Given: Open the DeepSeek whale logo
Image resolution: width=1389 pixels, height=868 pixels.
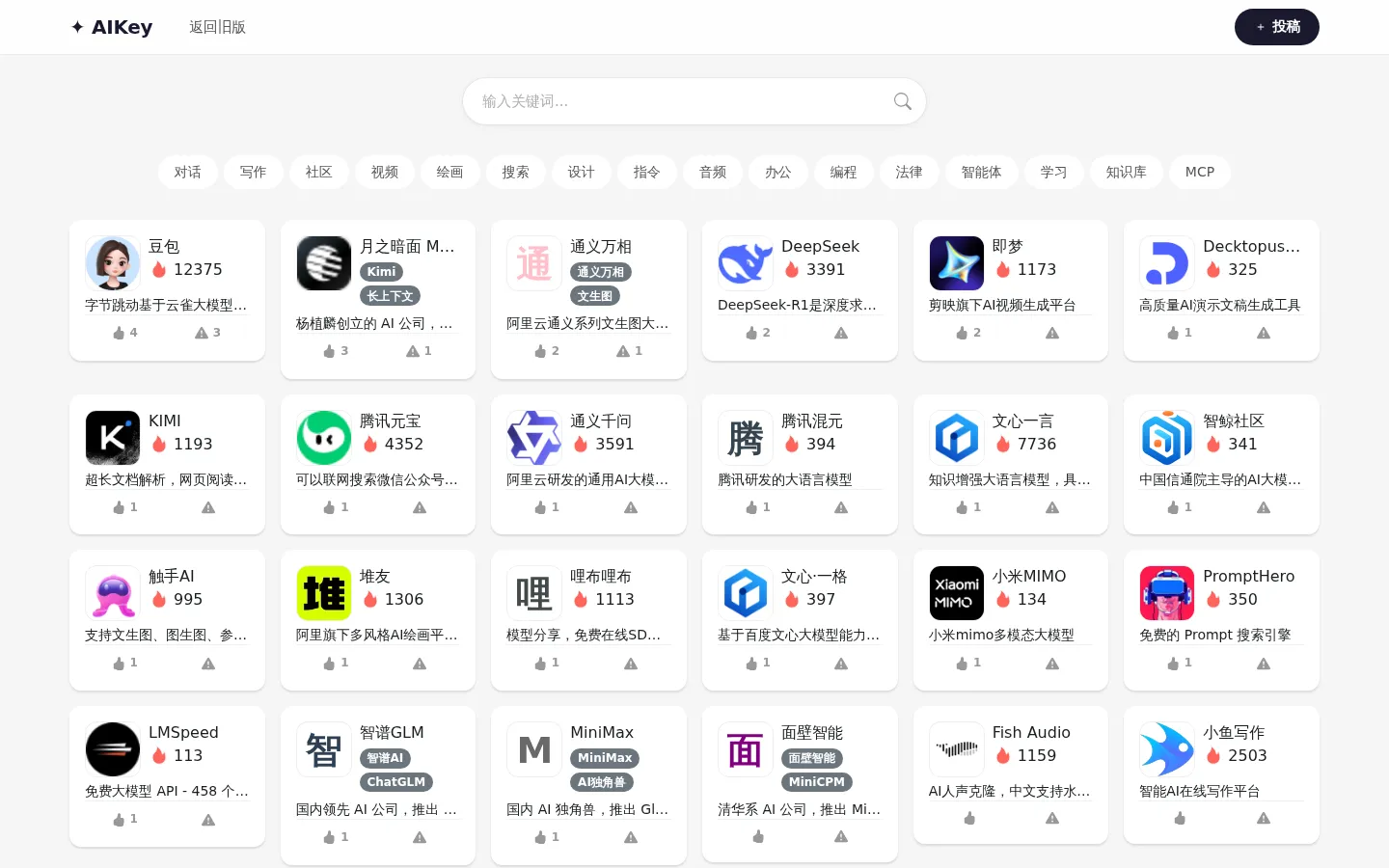Looking at the screenshot, I should click(746, 263).
